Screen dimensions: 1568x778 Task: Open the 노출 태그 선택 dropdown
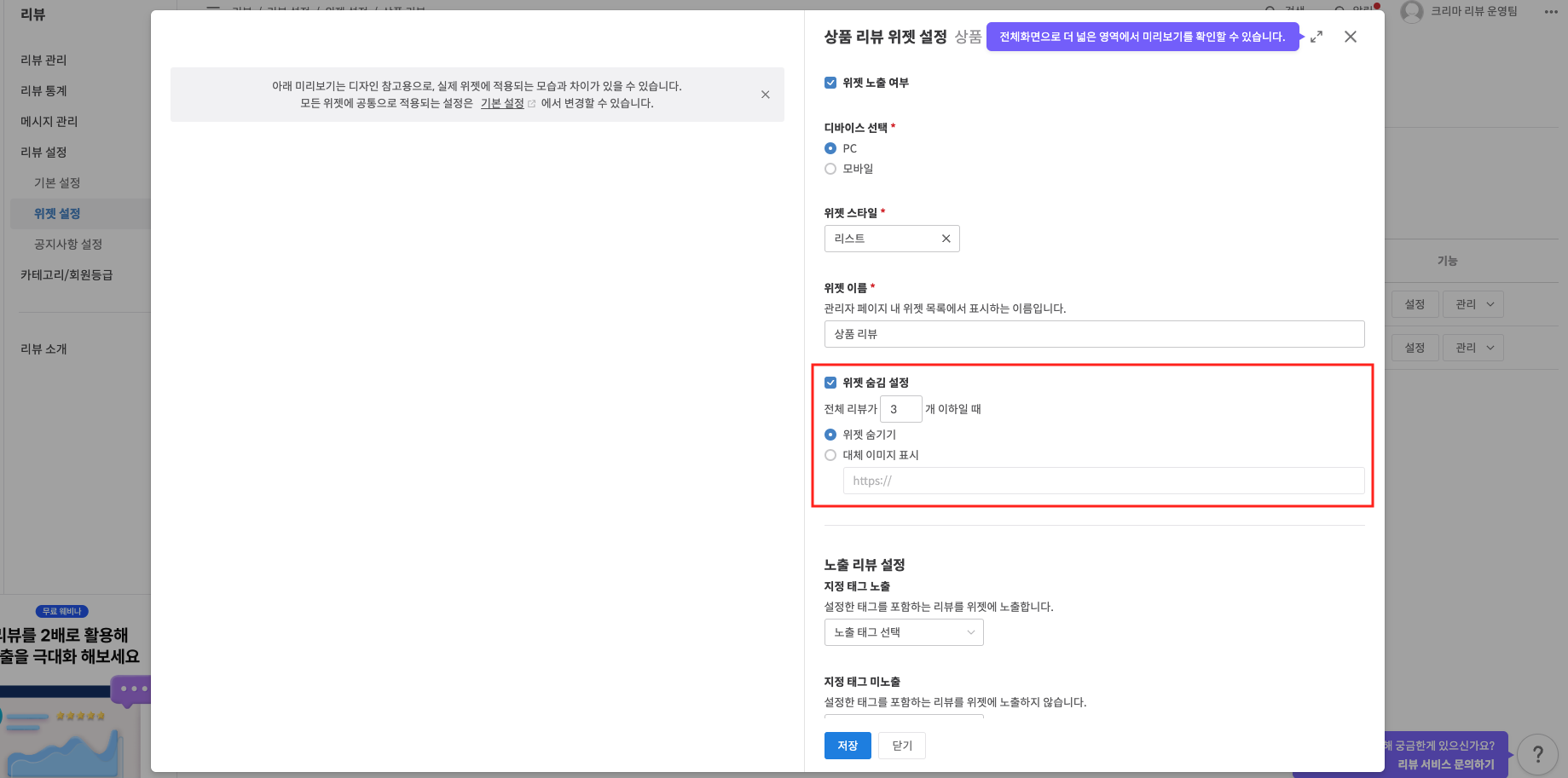click(x=904, y=631)
